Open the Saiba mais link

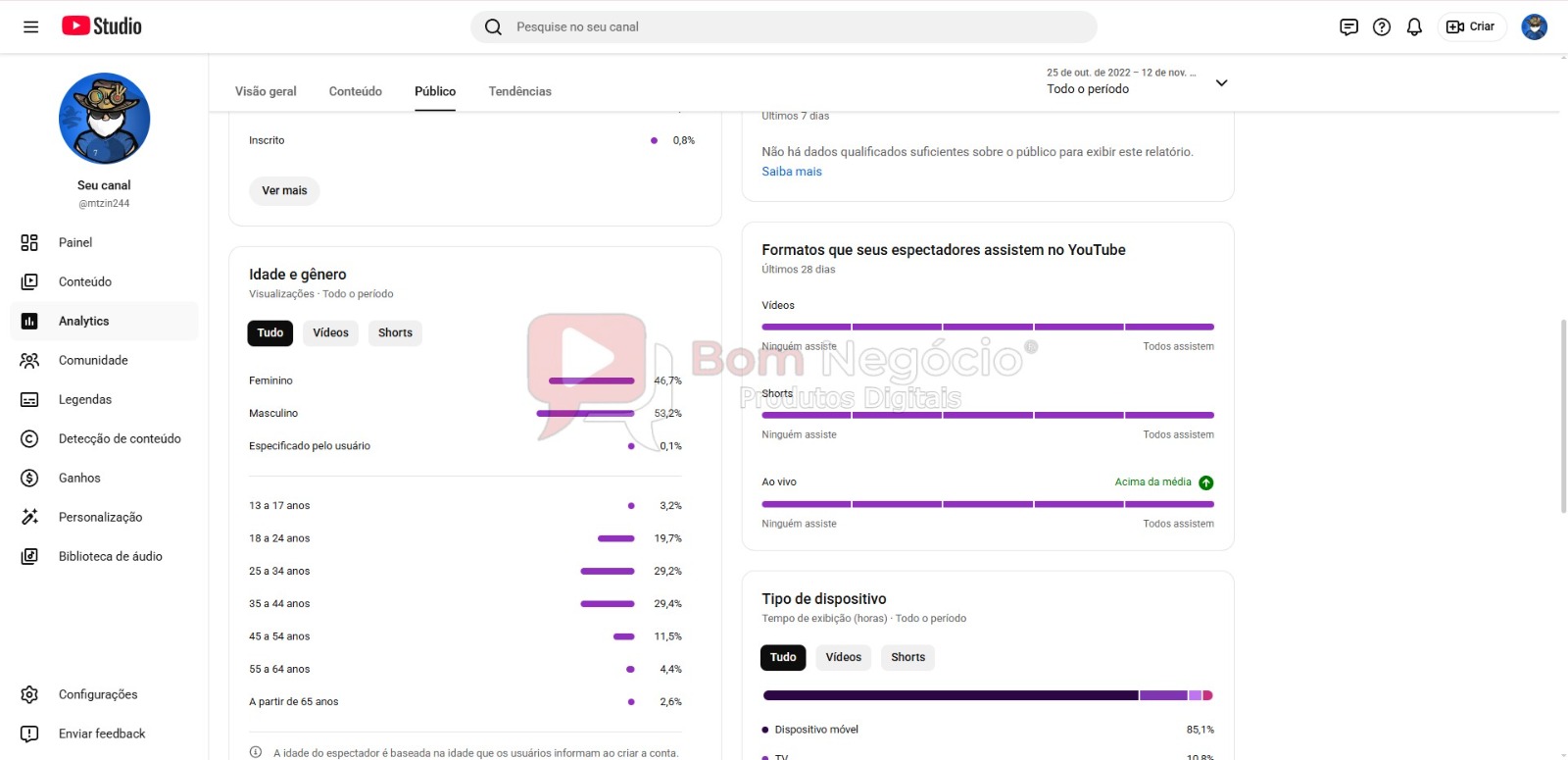pos(792,172)
